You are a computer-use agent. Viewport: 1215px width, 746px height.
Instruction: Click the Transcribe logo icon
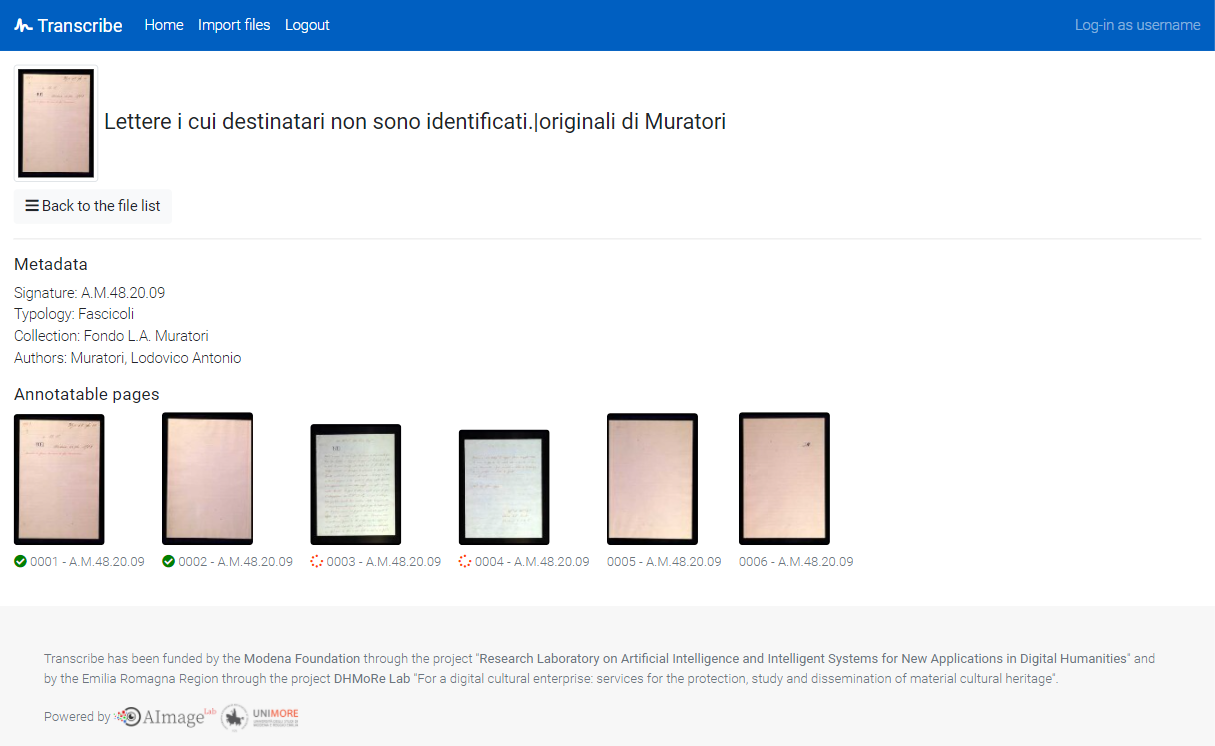click(23, 25)
